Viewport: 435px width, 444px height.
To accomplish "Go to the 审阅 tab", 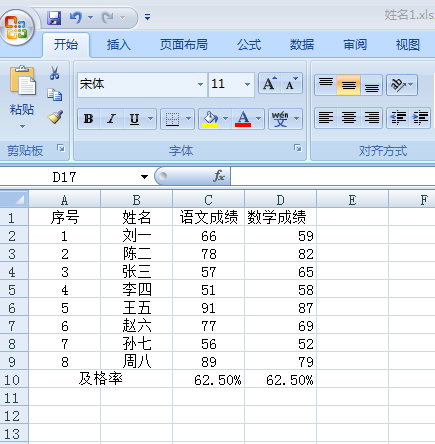I will pyautogui.click(x=355, y=44).
